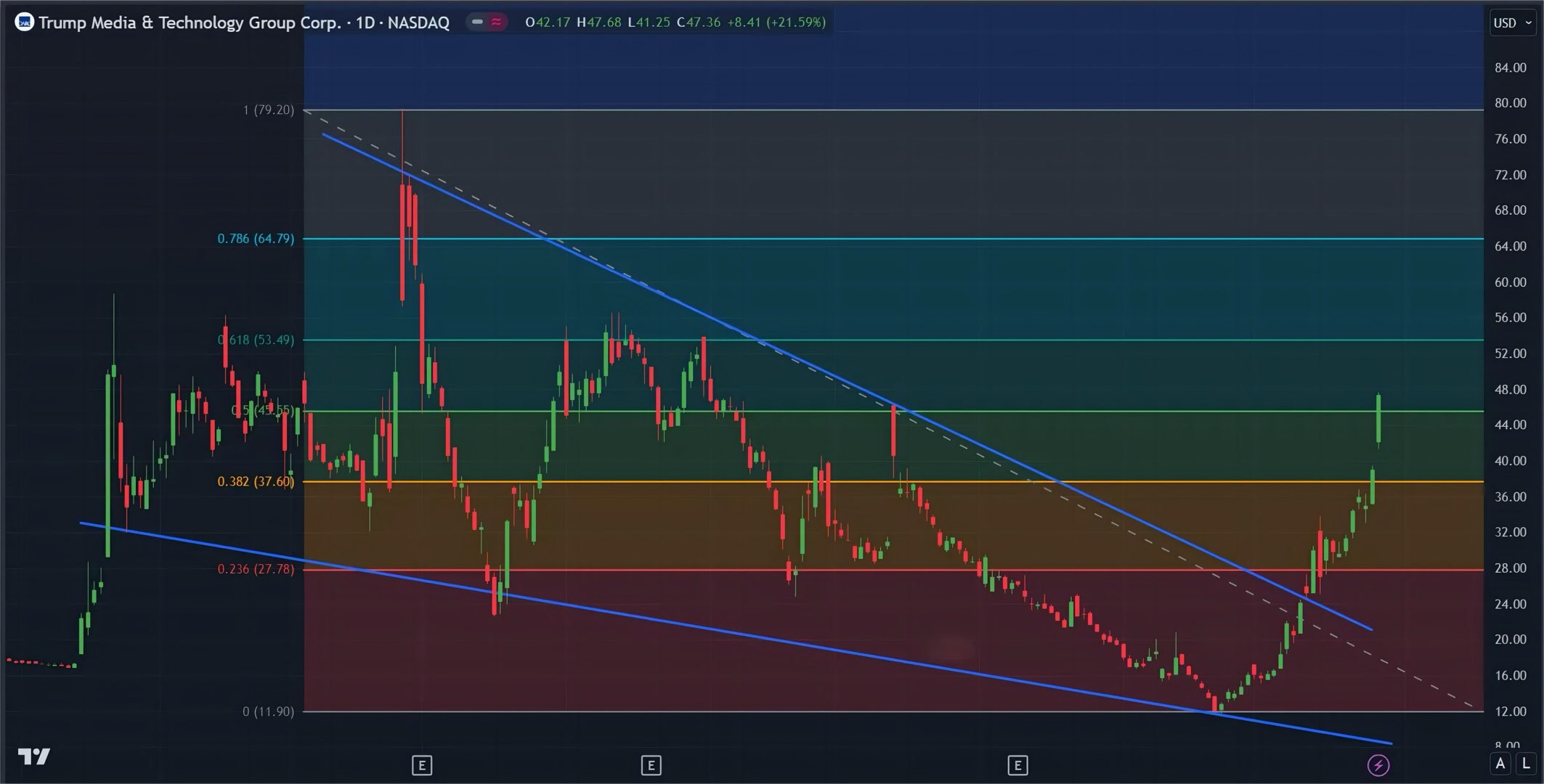1544x784 pixels.
Task: Click the high price value H47.68
Action: pyautogui.click(x=599, y=23)
